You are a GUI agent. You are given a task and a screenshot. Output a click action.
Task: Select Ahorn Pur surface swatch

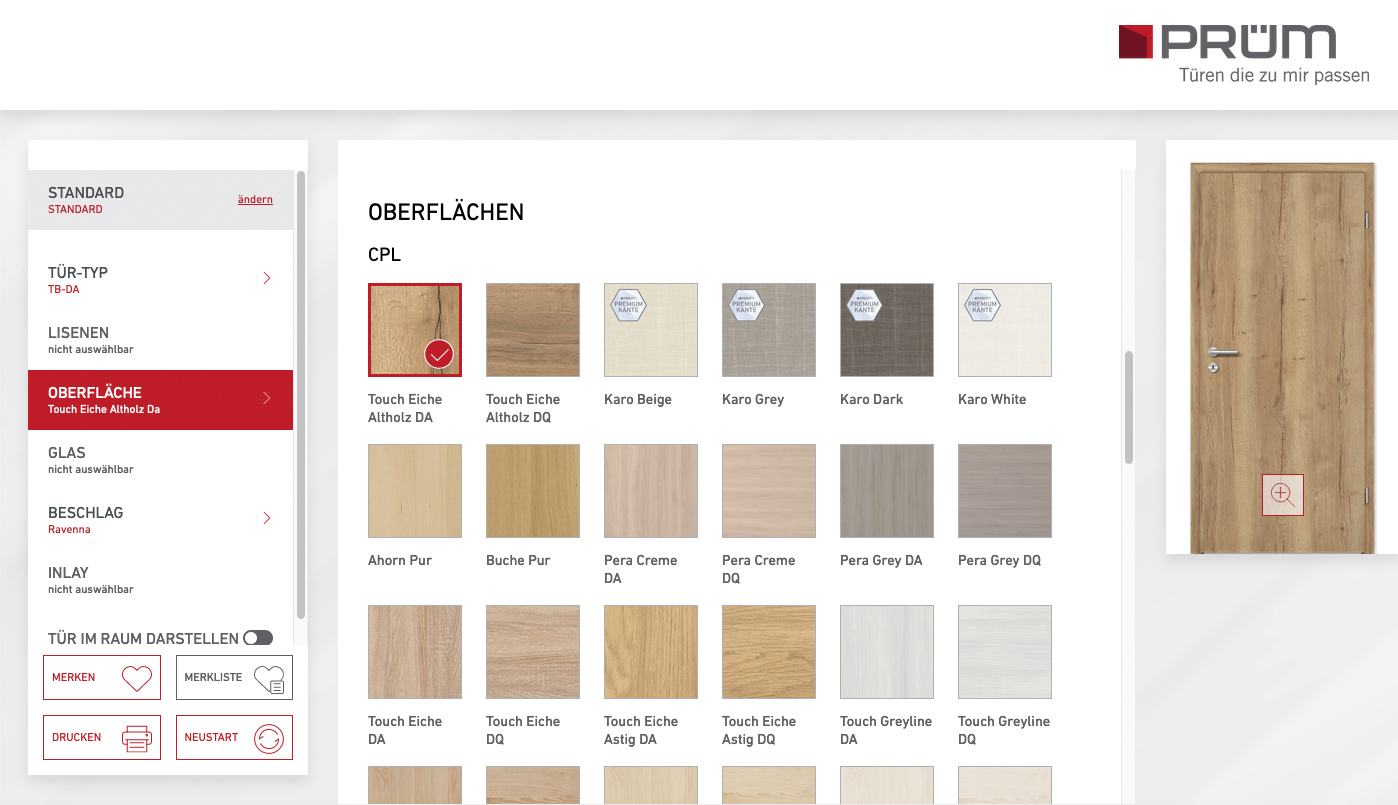click(415, 491)
